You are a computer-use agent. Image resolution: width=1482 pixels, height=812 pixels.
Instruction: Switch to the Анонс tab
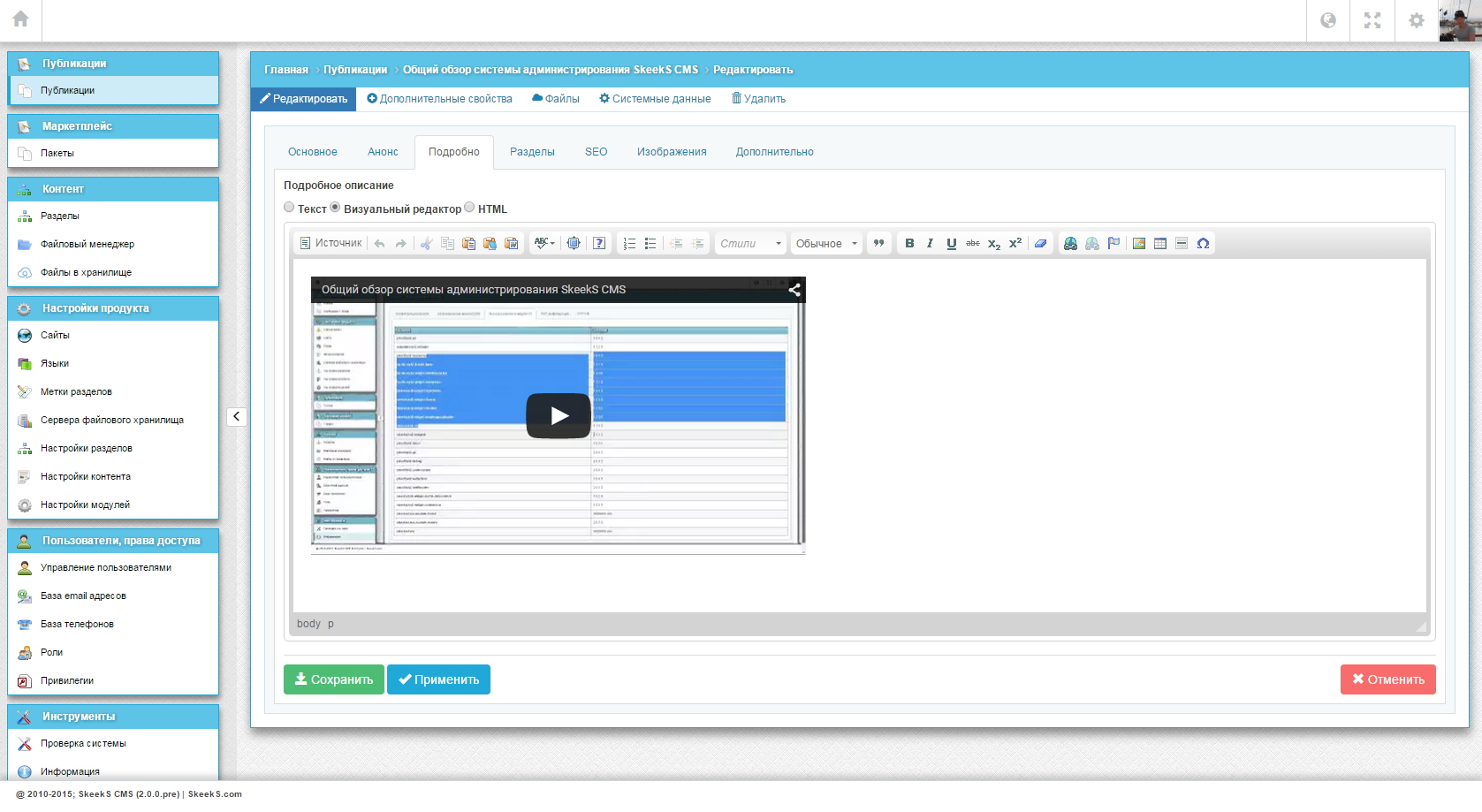pos(383,152)
